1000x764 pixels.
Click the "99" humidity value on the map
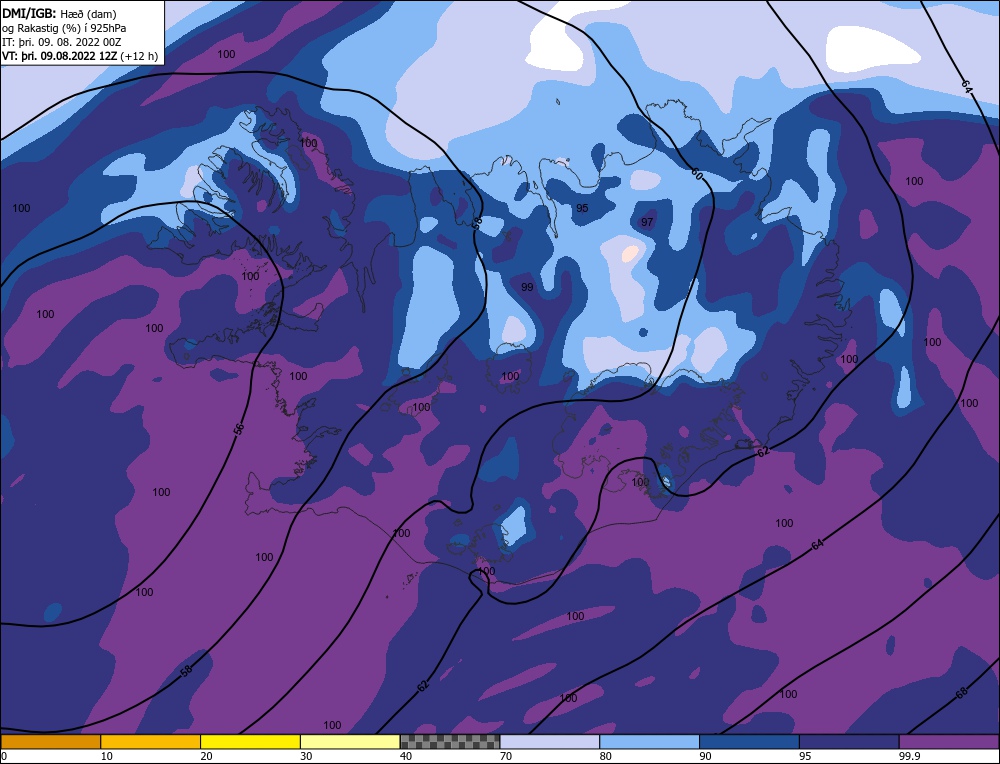point(527,287)
